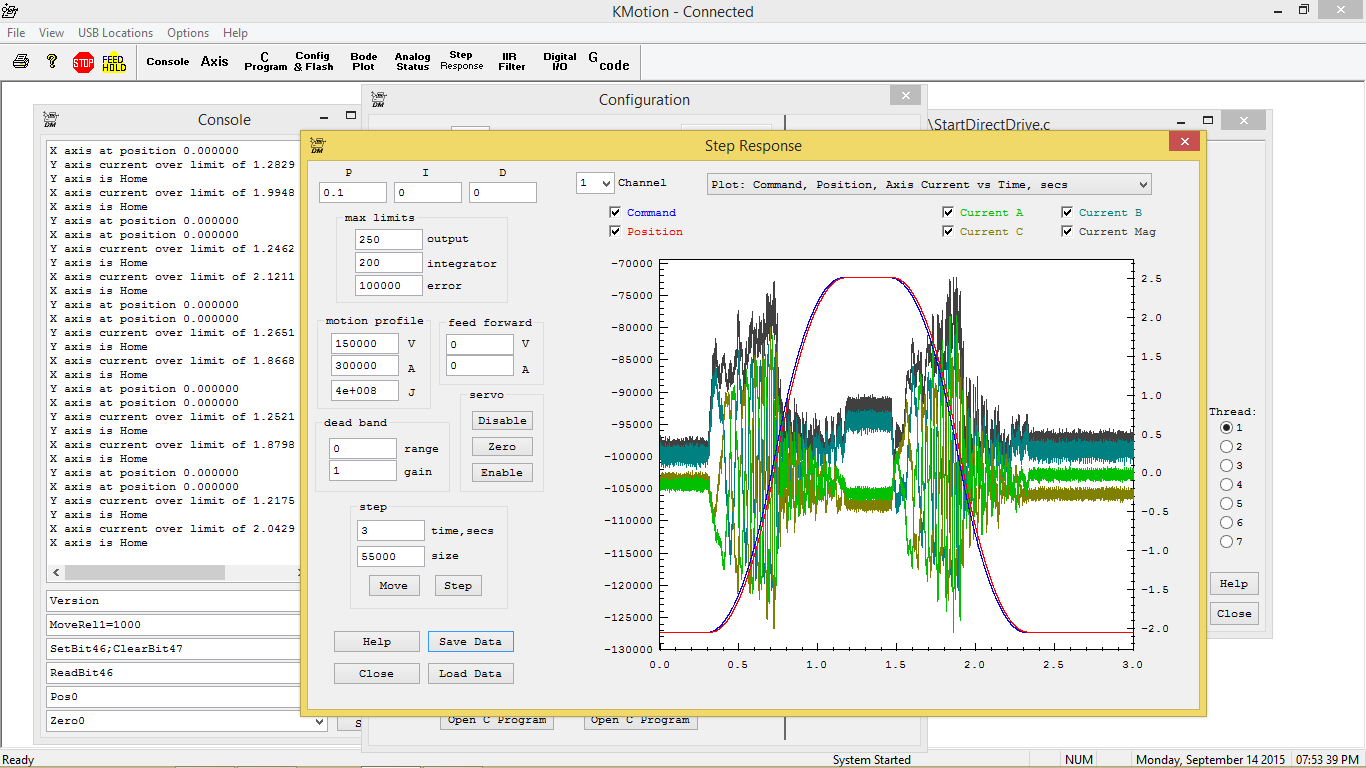
Task: Uncheck the Command plot checkbox
Action: (615, 213)
